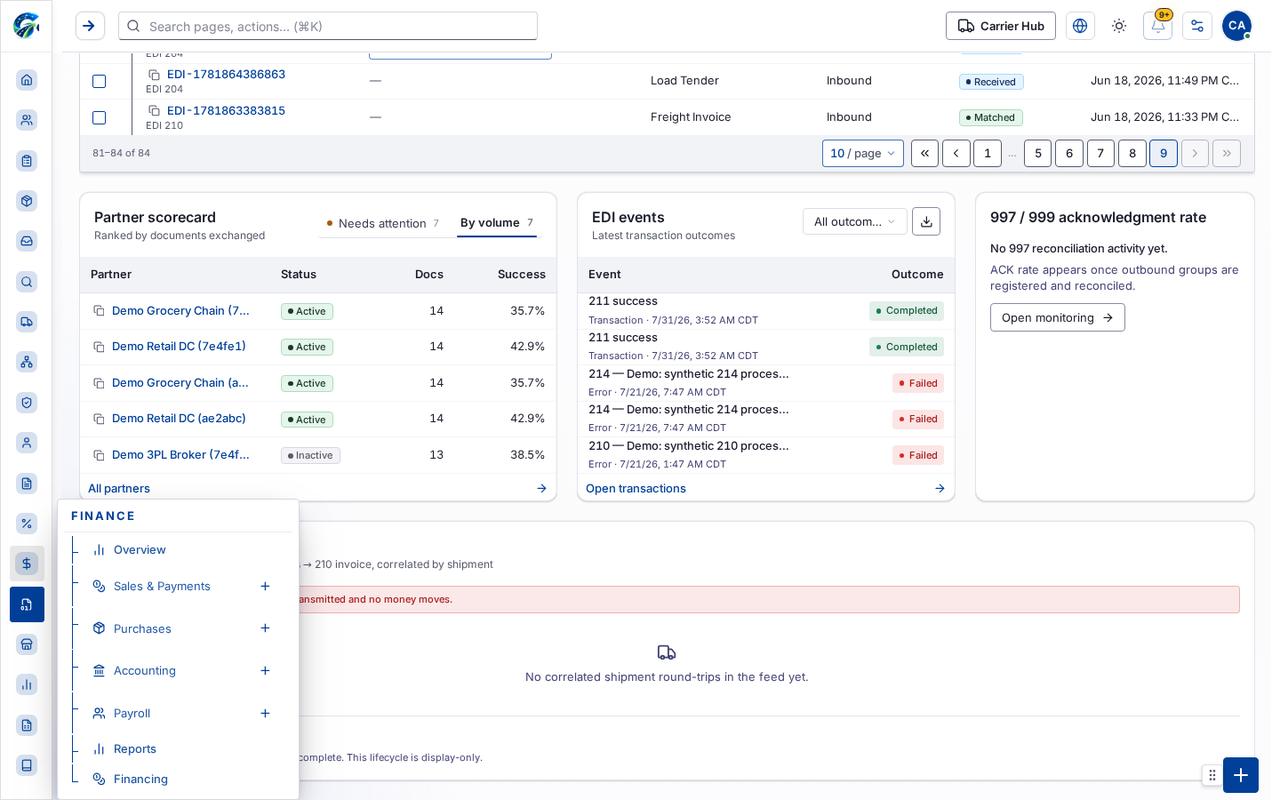
Task: Click the notification bell icon
Action: tap(1158, 26)
